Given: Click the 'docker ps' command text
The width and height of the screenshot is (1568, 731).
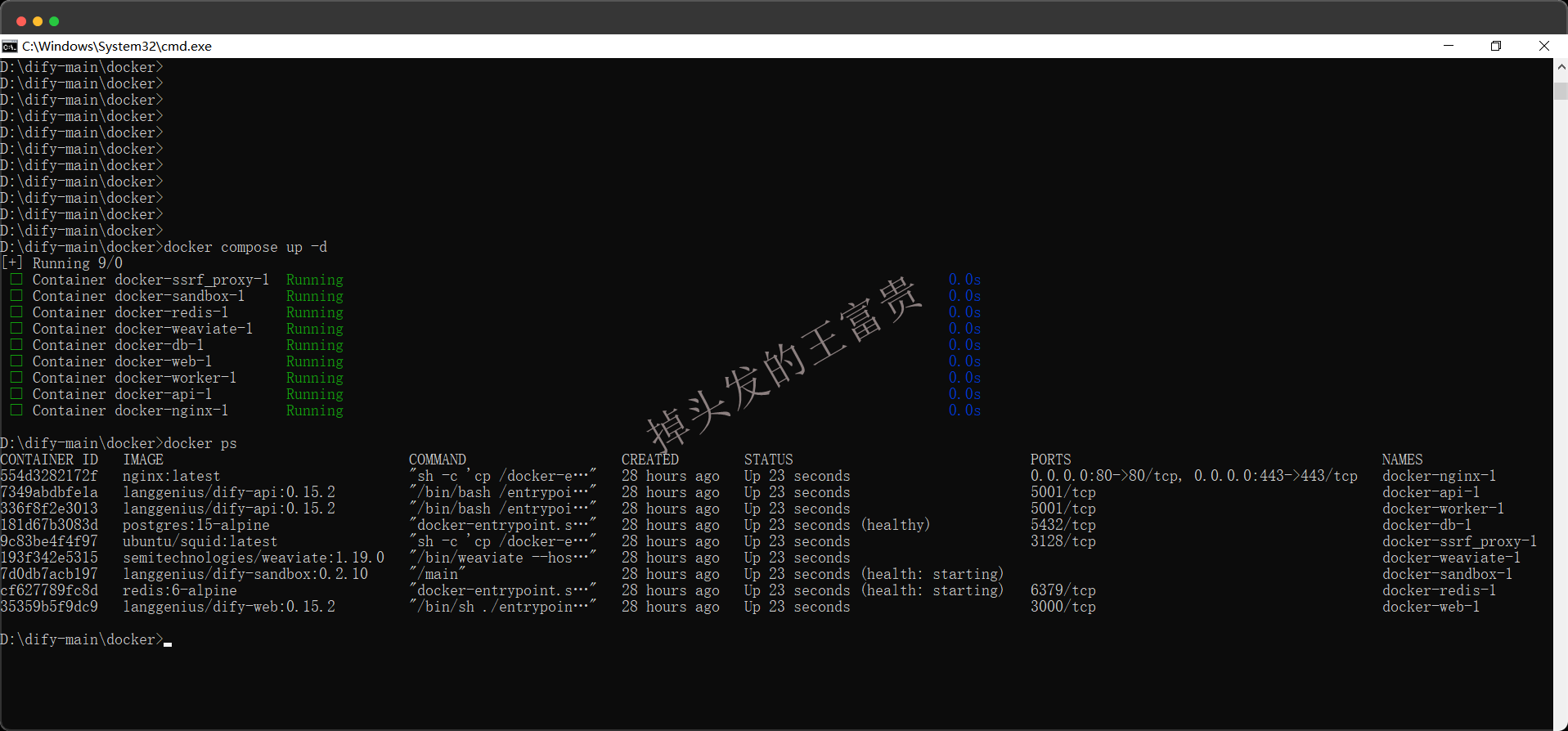Looking at the screenshot, I should (200, 443).
